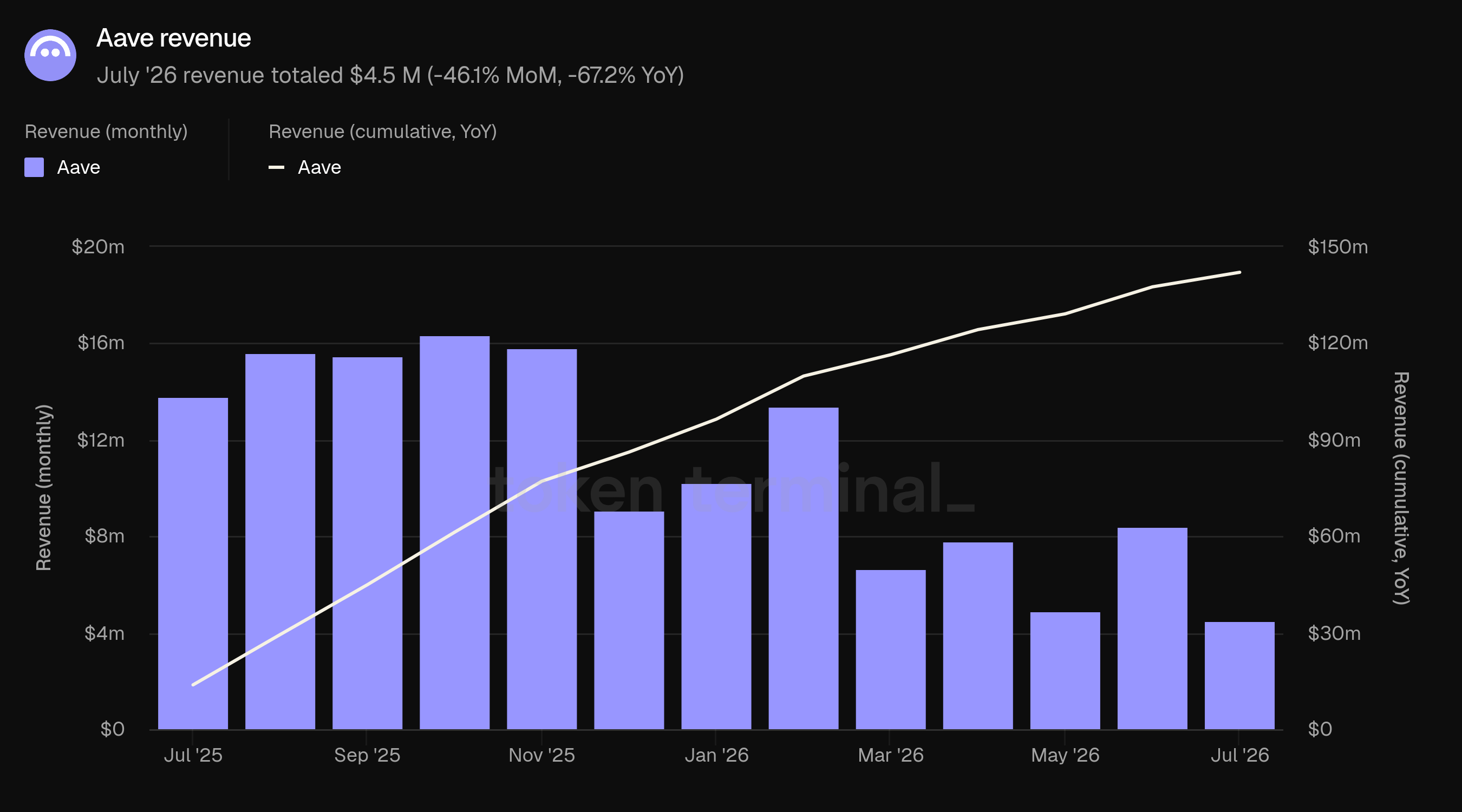Click the purple Aave monthly revenue legend swatch
Image resolution: width=1462 pixels, height=812 pixels.
(x=34, y=167)
